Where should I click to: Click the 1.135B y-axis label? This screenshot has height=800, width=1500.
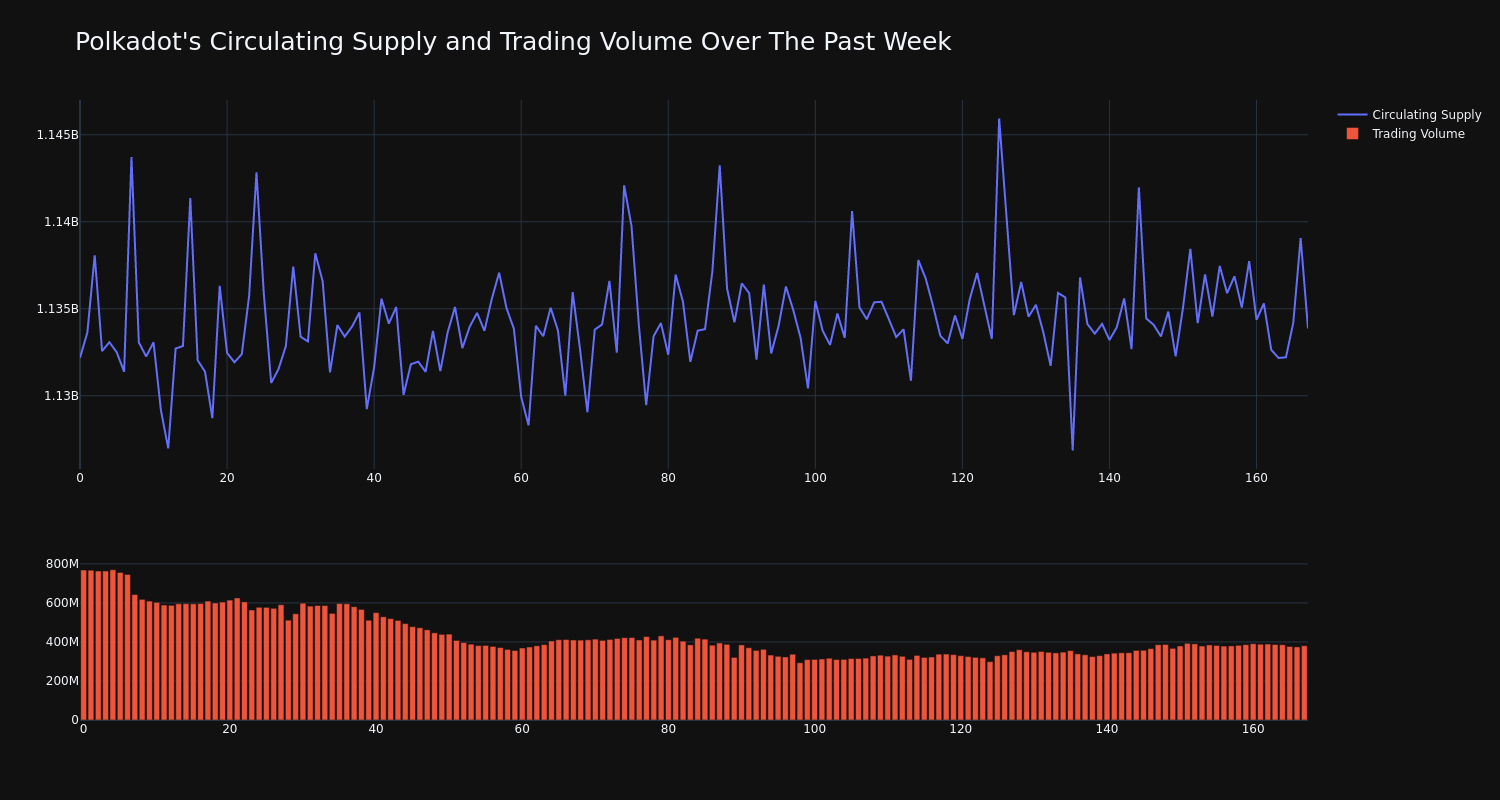click(x=57, y=309)
